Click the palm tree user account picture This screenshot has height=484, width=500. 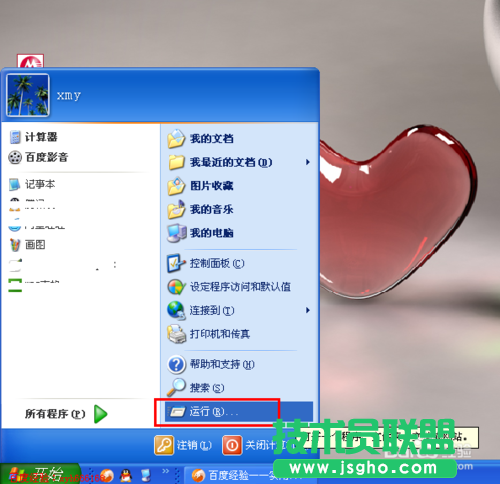click(28, 95)
